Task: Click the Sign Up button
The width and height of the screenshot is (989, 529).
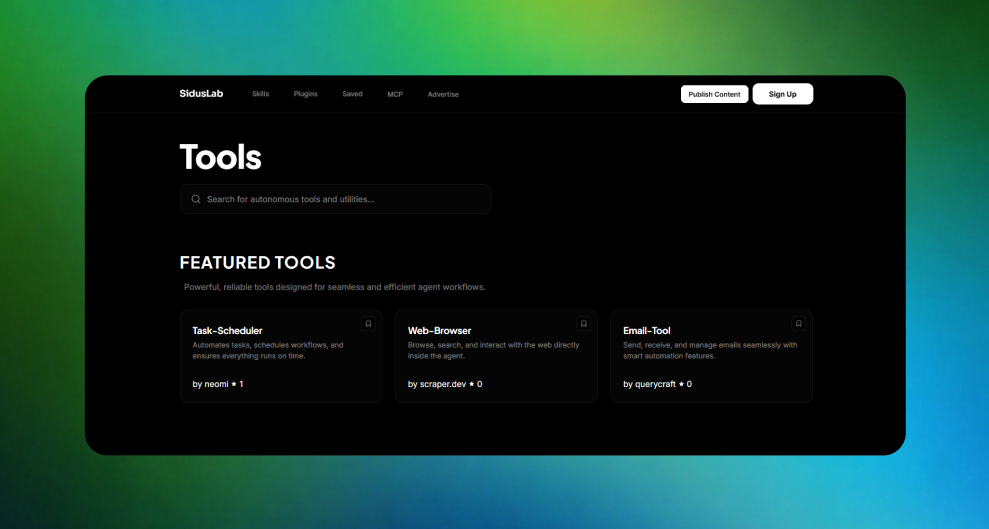Action: [783, 94]
